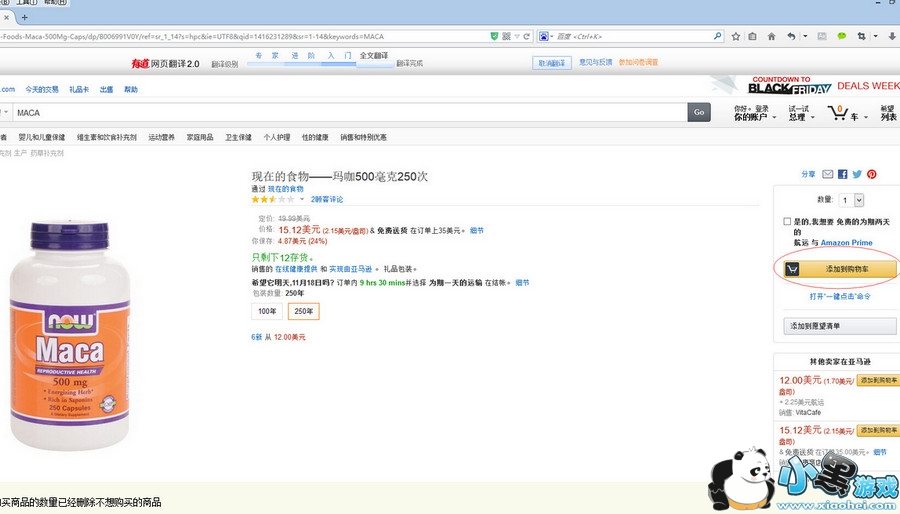Share product via email envelope icon

[828, 174]
